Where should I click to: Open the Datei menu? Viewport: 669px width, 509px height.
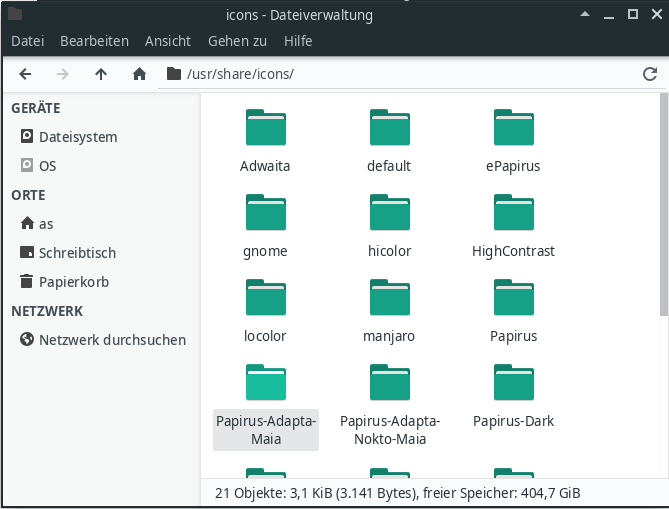[28, 41]
